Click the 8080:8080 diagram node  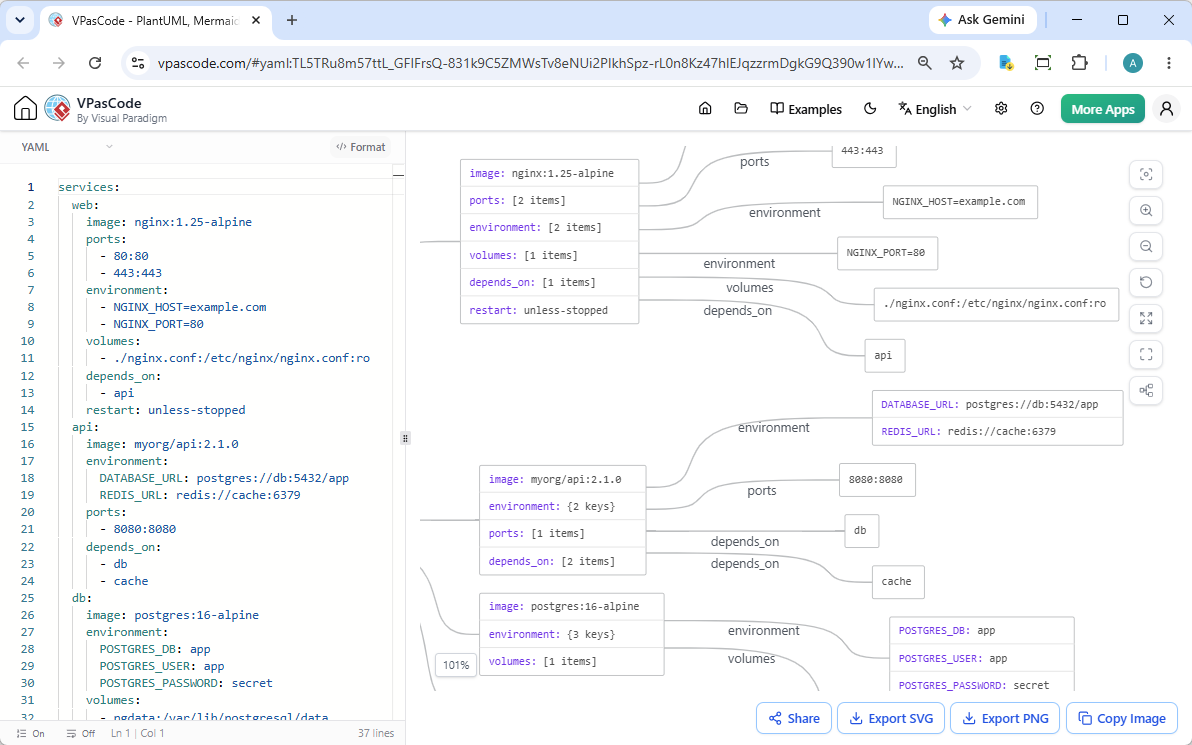click(877, 480)
